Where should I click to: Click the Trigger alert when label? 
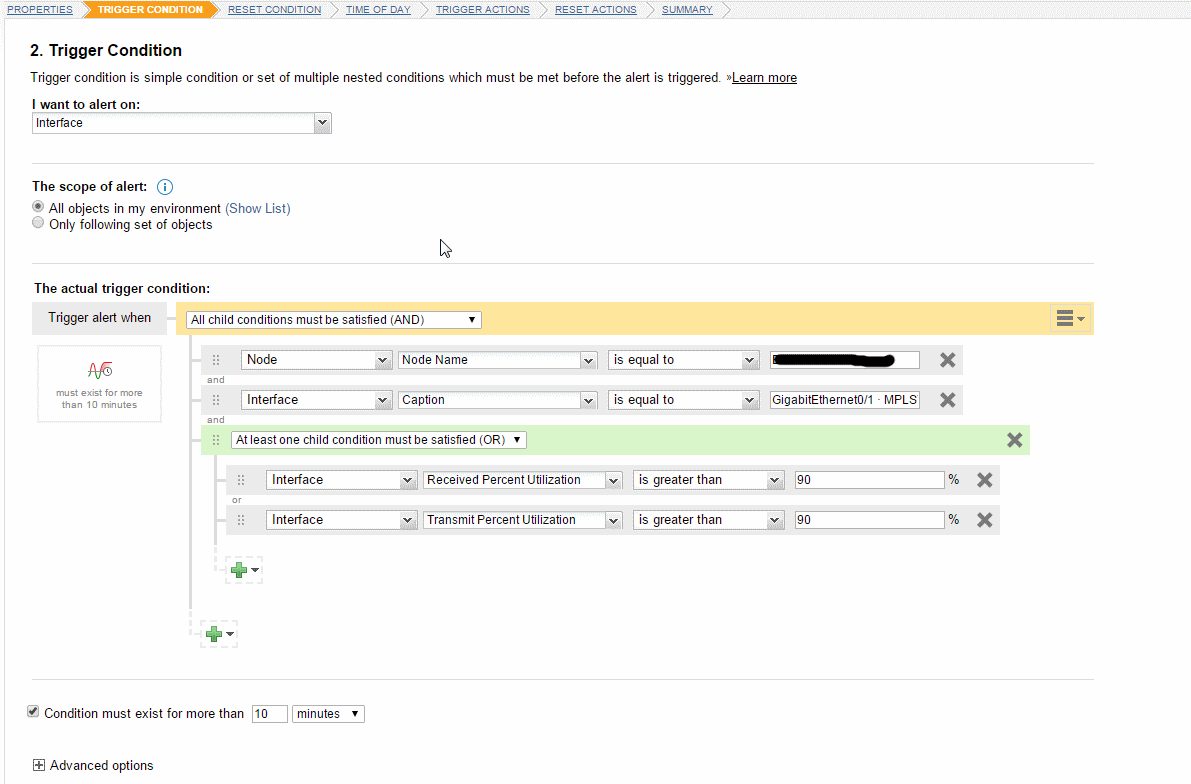(x=100, y=318)
